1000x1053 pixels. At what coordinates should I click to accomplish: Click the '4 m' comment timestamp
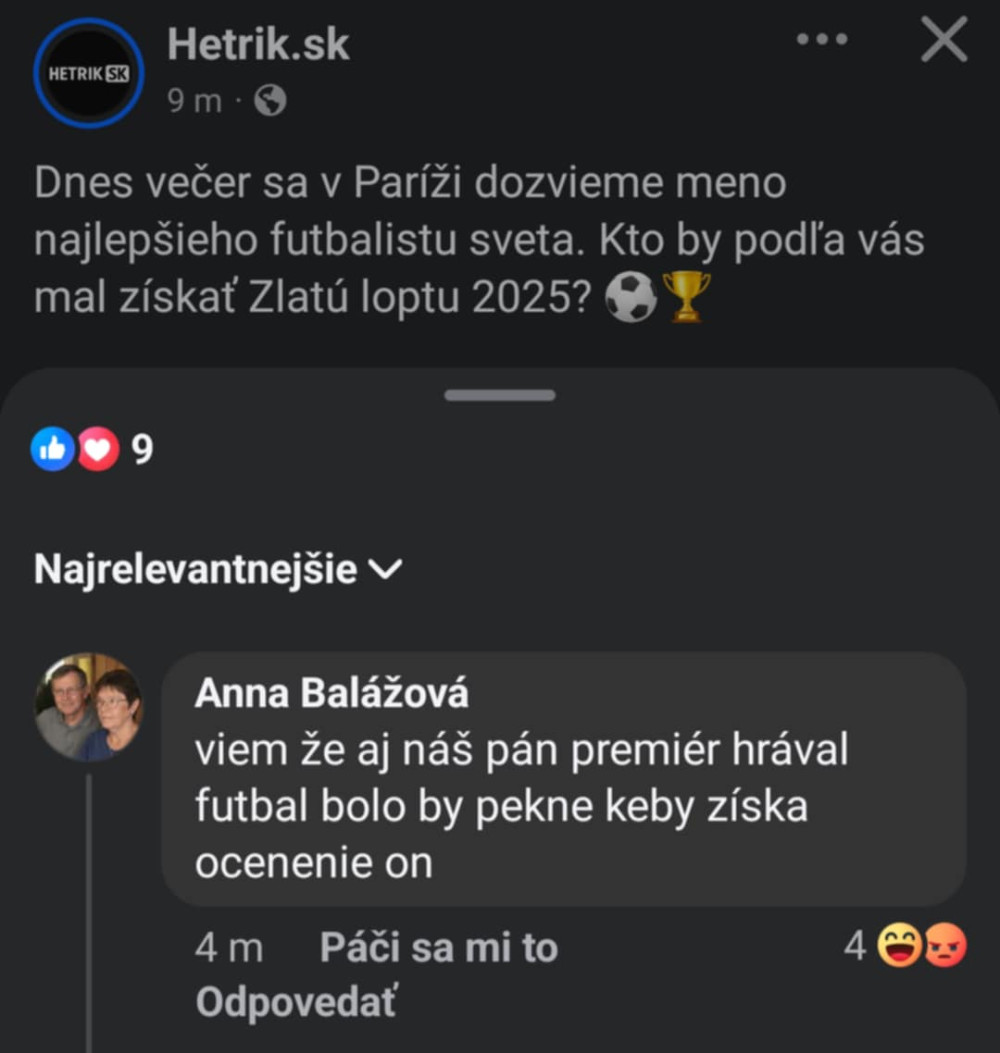click(x=229, y=948)
